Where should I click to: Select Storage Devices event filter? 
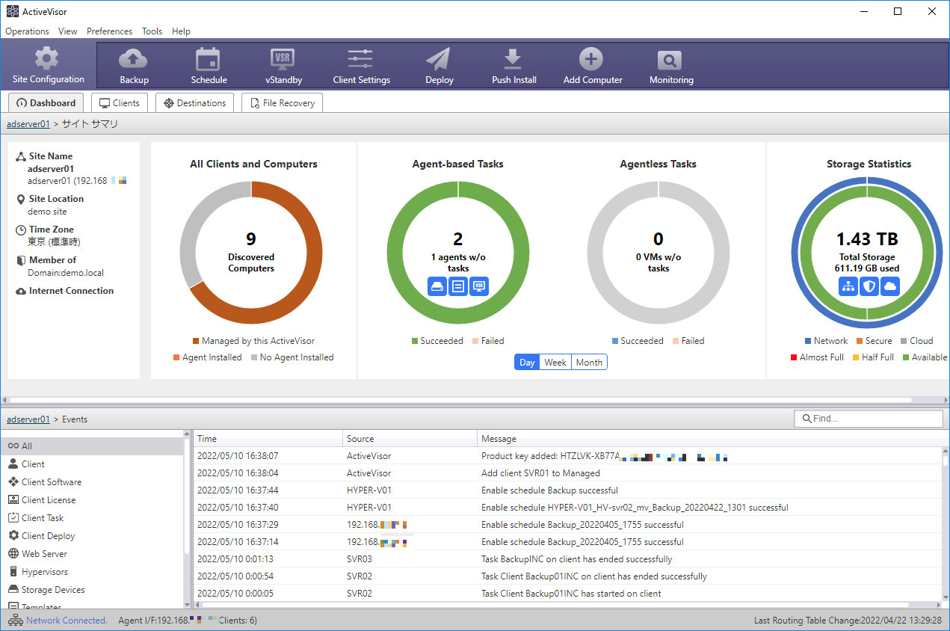pyautogui.click(x=93, y=589)
